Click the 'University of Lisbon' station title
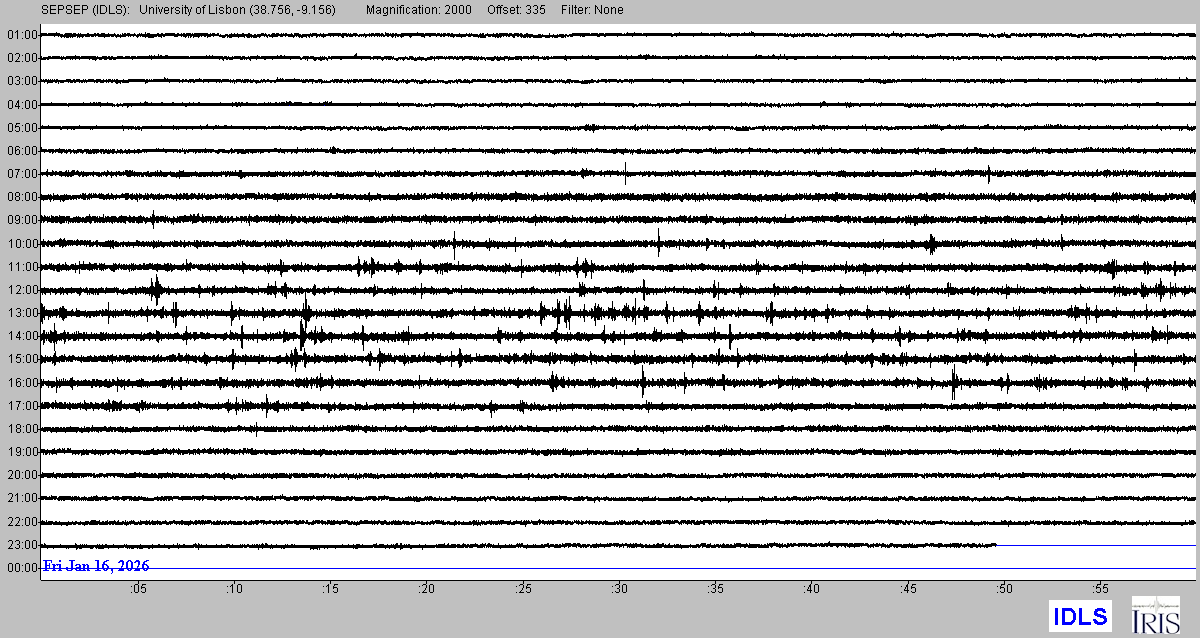This screenshot has width=1200, height=638. 238,10
